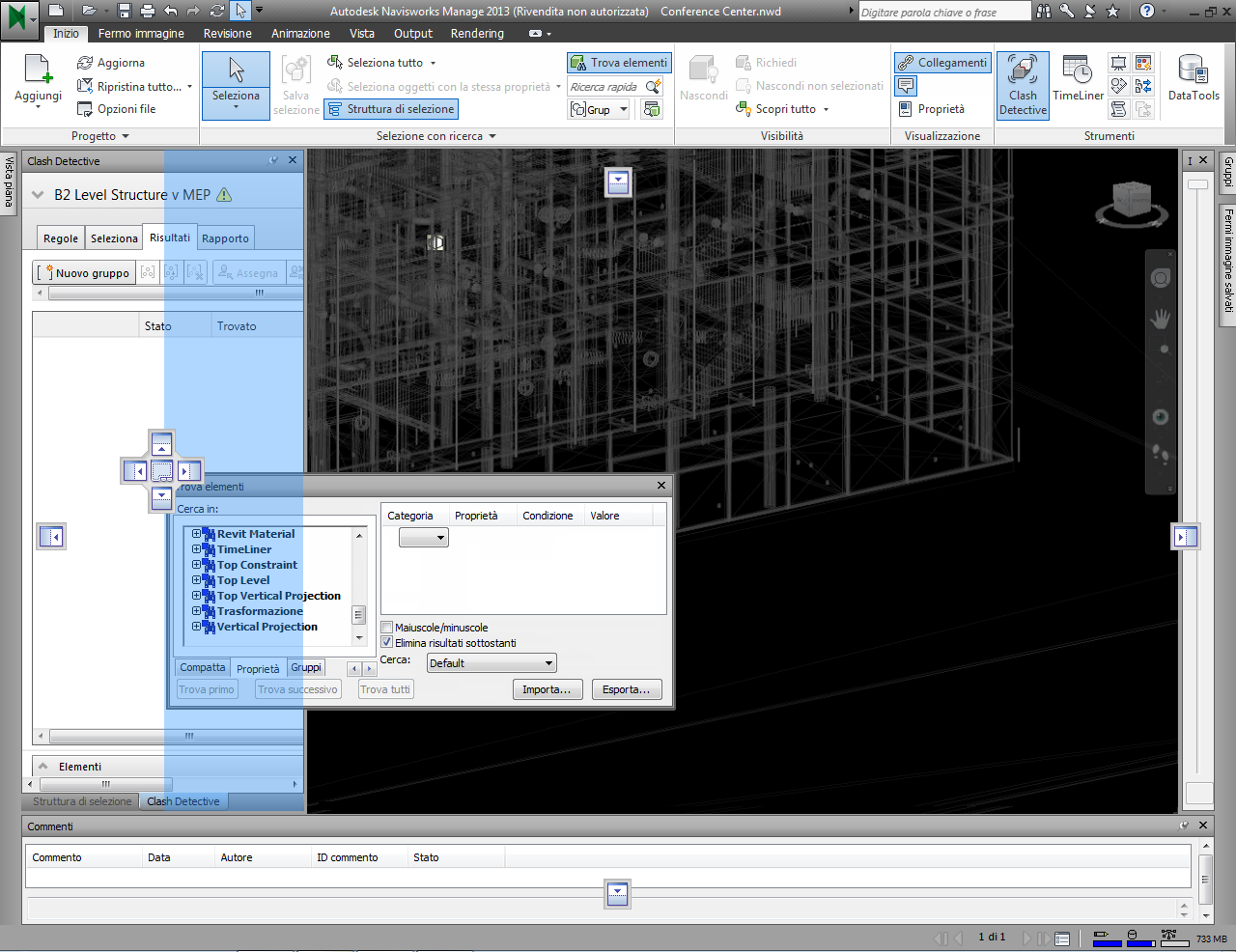Image resolution: width=1236 pixels, height=952 pixels.
Task: Open Struttura di selezione panel
Action: point(390,109)
